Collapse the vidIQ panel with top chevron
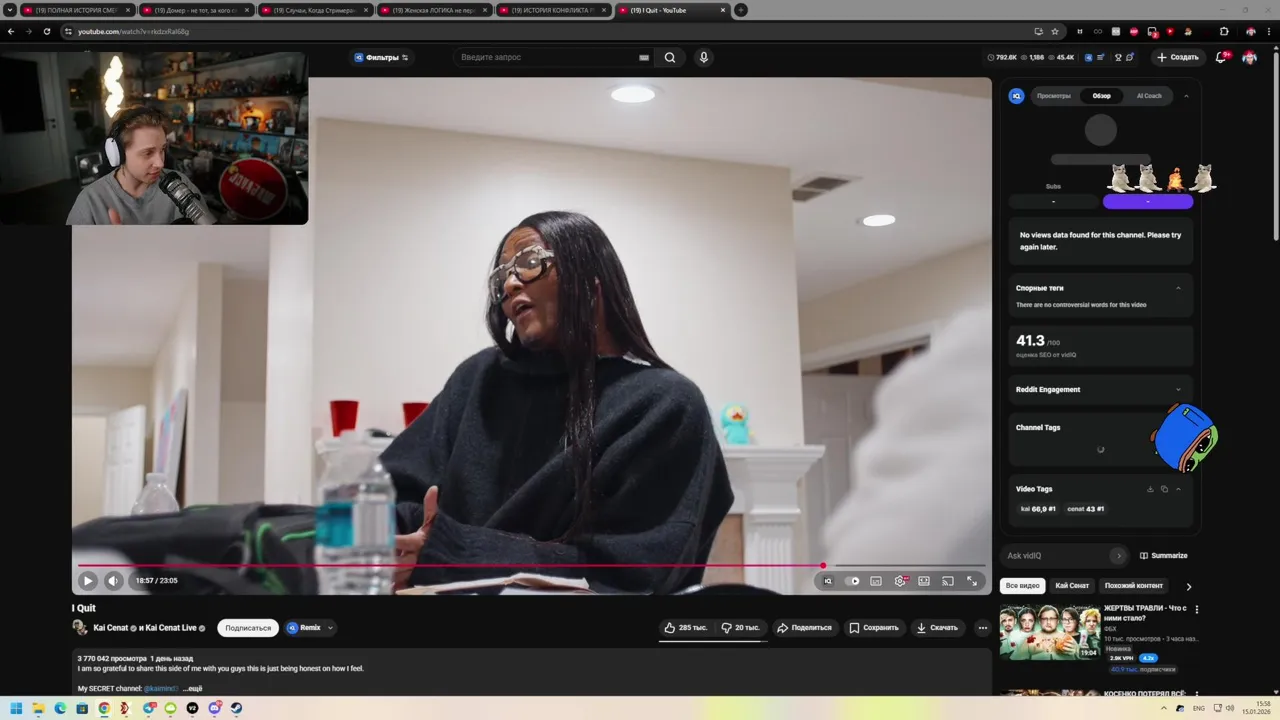The width and height of the screenshot is (1280, 720). pos(1186,96)
